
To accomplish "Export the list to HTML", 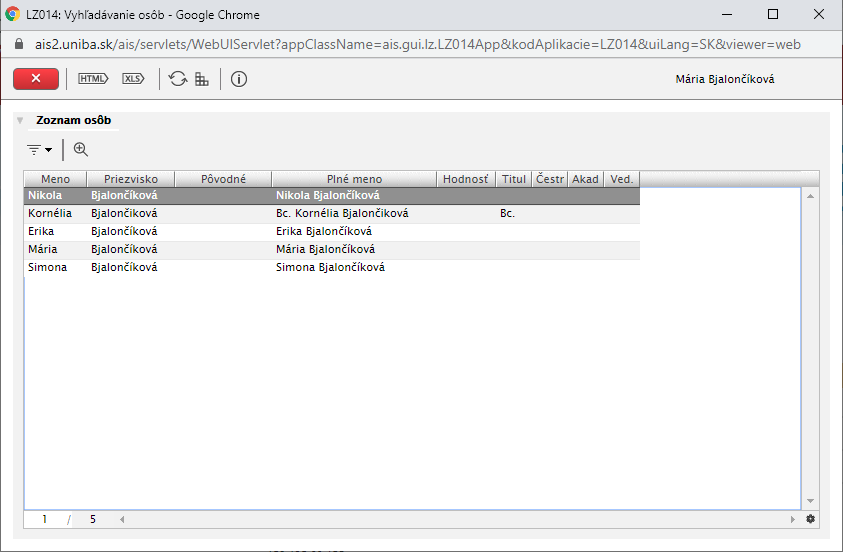I will click(92, 79).
